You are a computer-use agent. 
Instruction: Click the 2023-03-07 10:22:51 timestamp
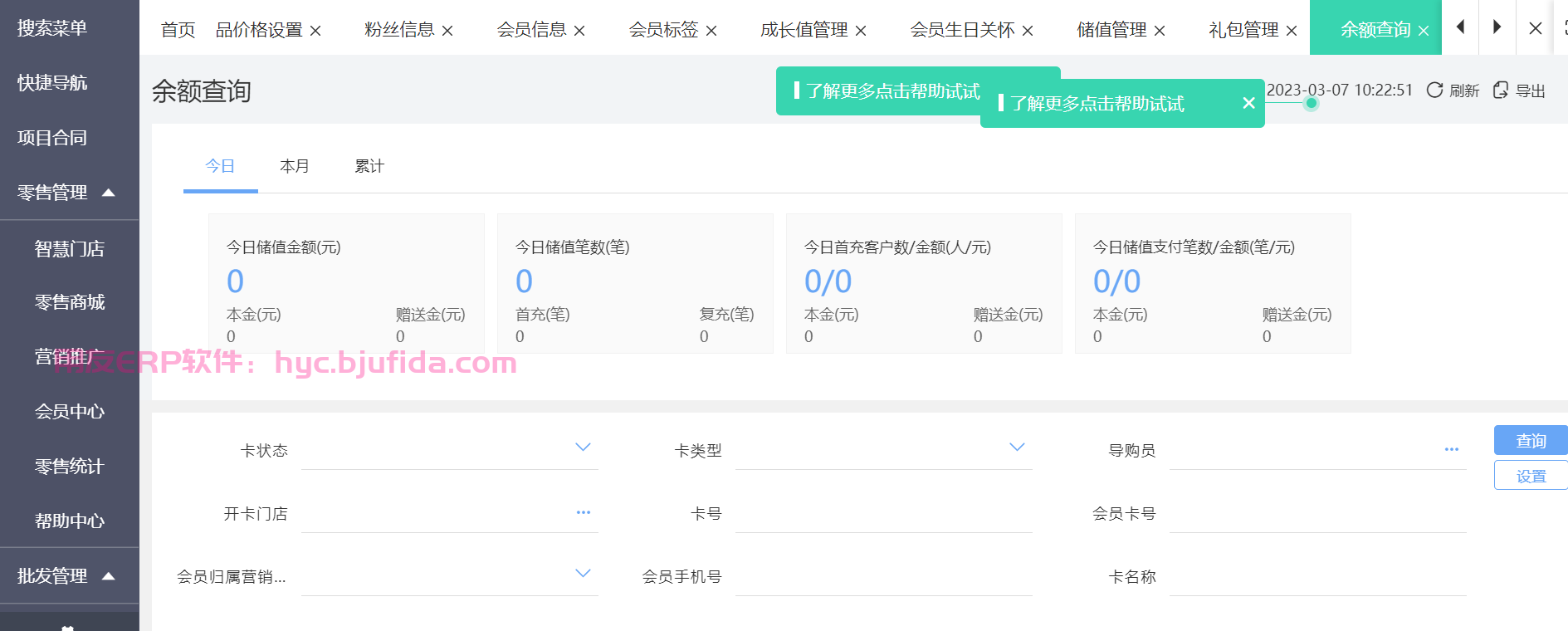click(x=1340, y=90)
